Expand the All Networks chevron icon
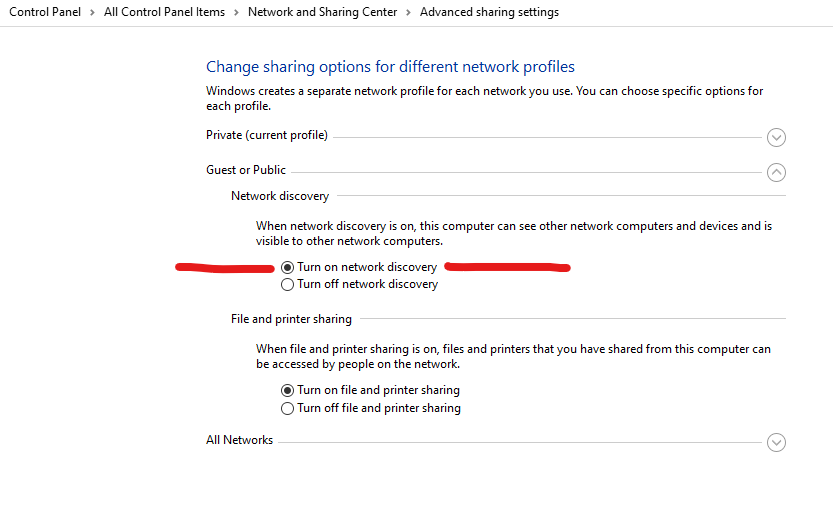Screen dimensions: 833x513 pos(776,442)
